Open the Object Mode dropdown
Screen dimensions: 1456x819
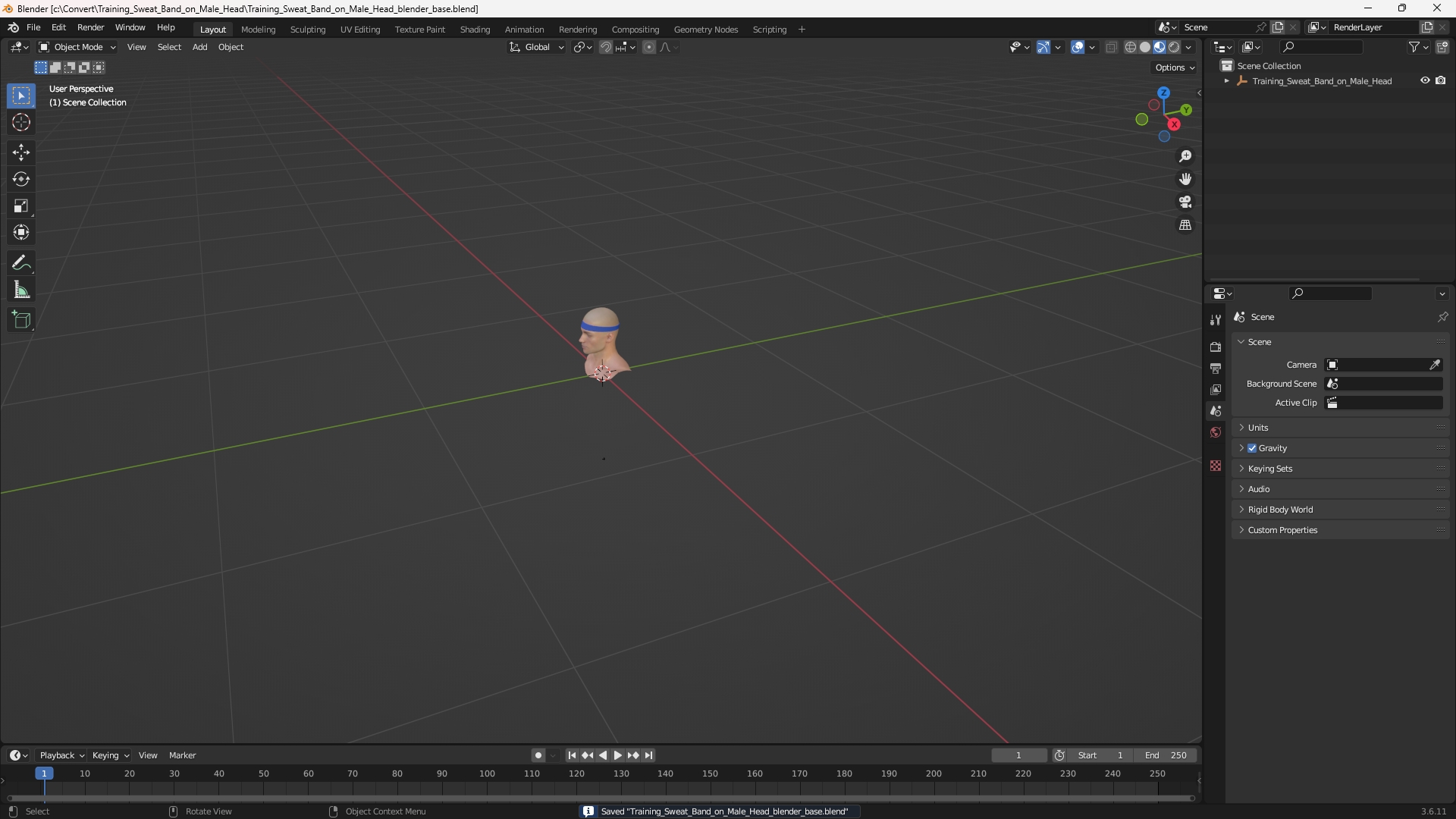tap(77, 47)
